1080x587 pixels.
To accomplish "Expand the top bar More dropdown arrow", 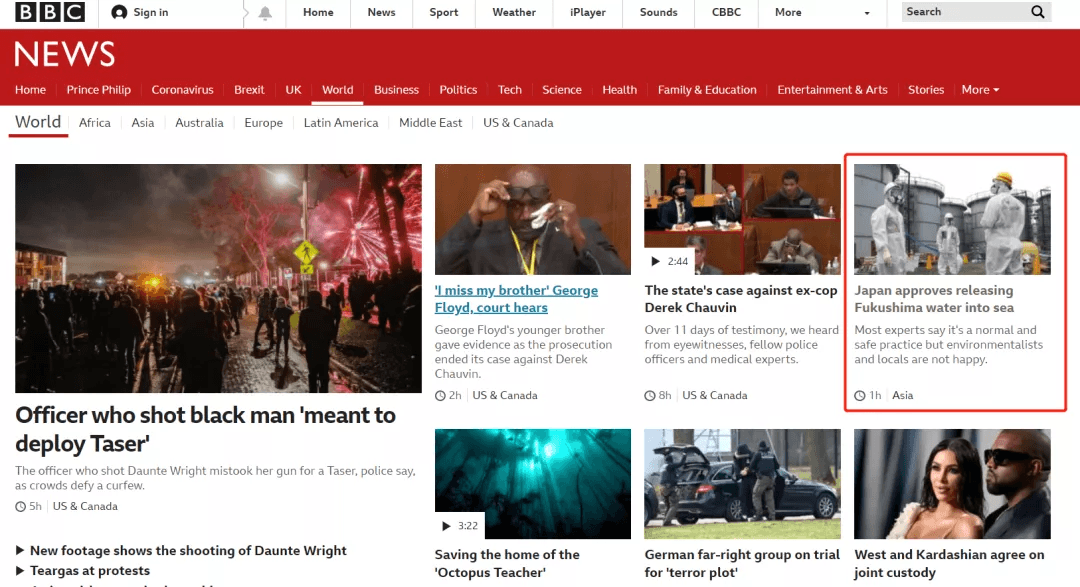I will tap(866, 13).
